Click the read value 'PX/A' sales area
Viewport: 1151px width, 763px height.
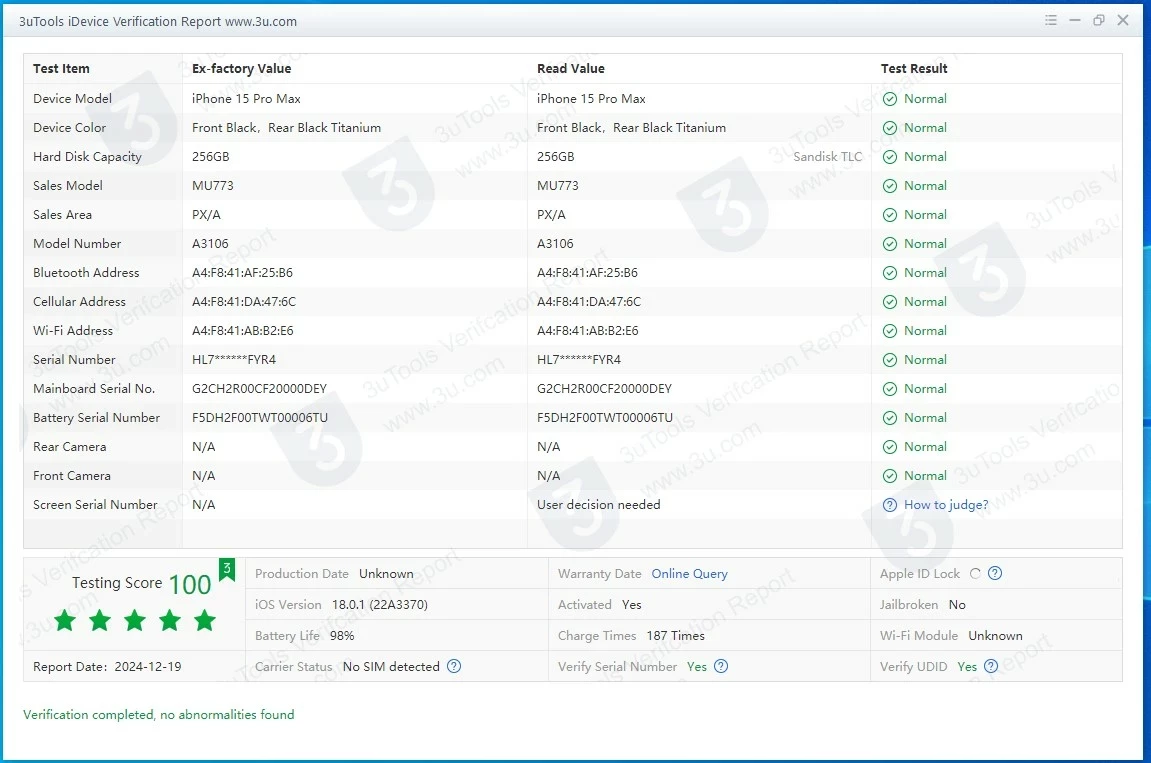[x=551, y=214]
